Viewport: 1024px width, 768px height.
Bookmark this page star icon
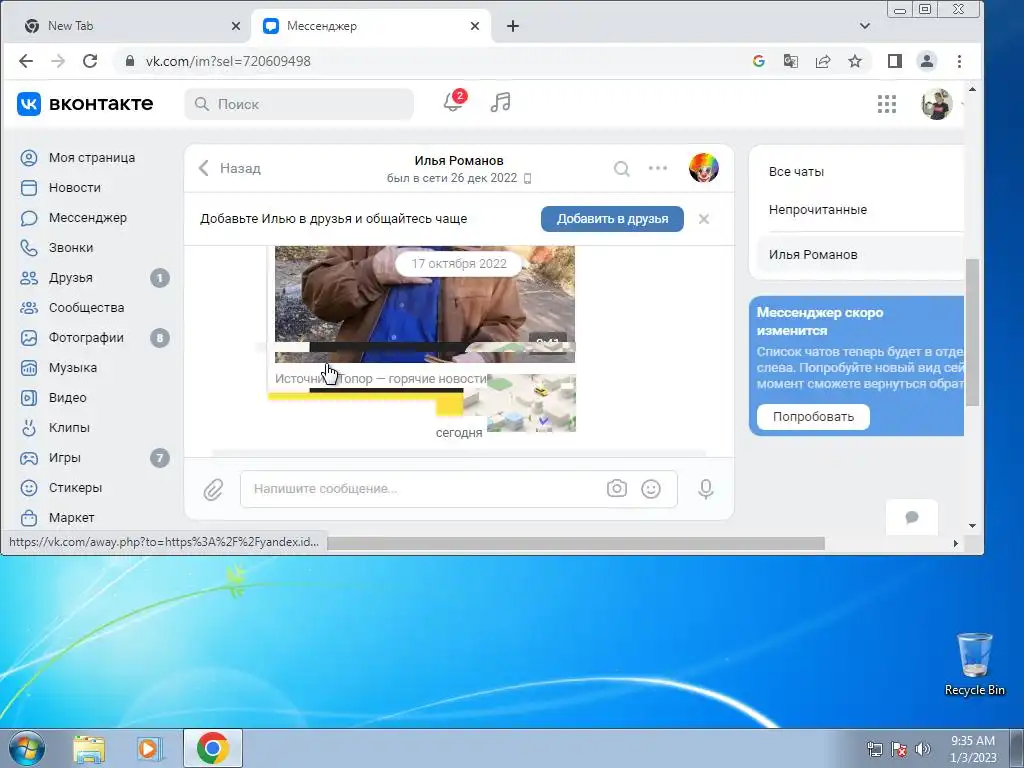pyautogui.click(x=855, y=61)
